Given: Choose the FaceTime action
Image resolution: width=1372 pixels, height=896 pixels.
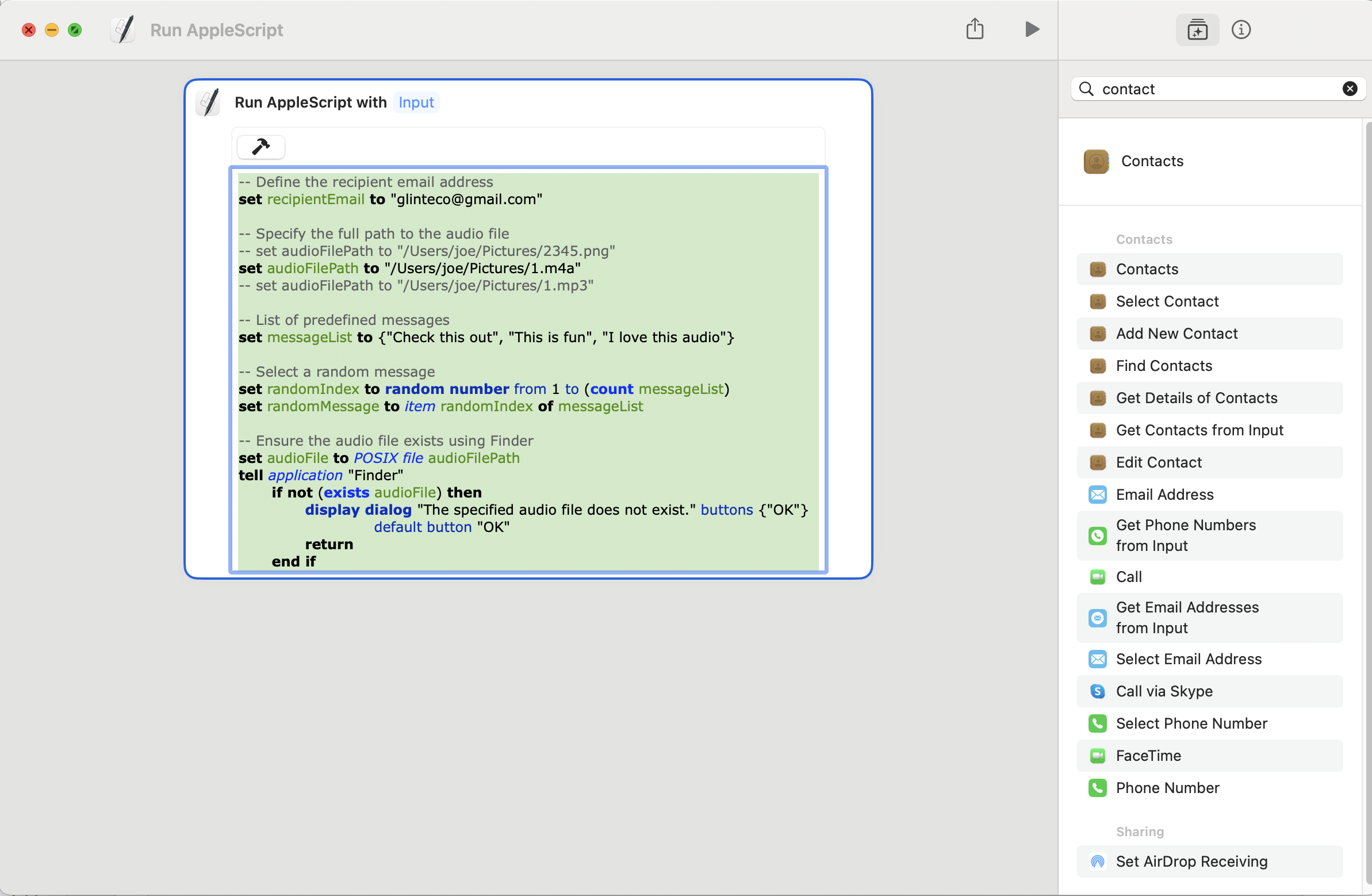Looking at the screenshot, I should (x=1209, y=756).
